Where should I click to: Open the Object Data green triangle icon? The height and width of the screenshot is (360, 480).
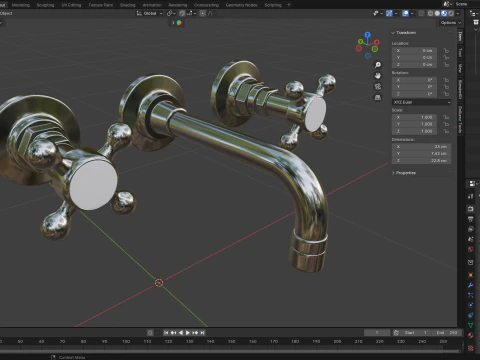tap(471, 325)
